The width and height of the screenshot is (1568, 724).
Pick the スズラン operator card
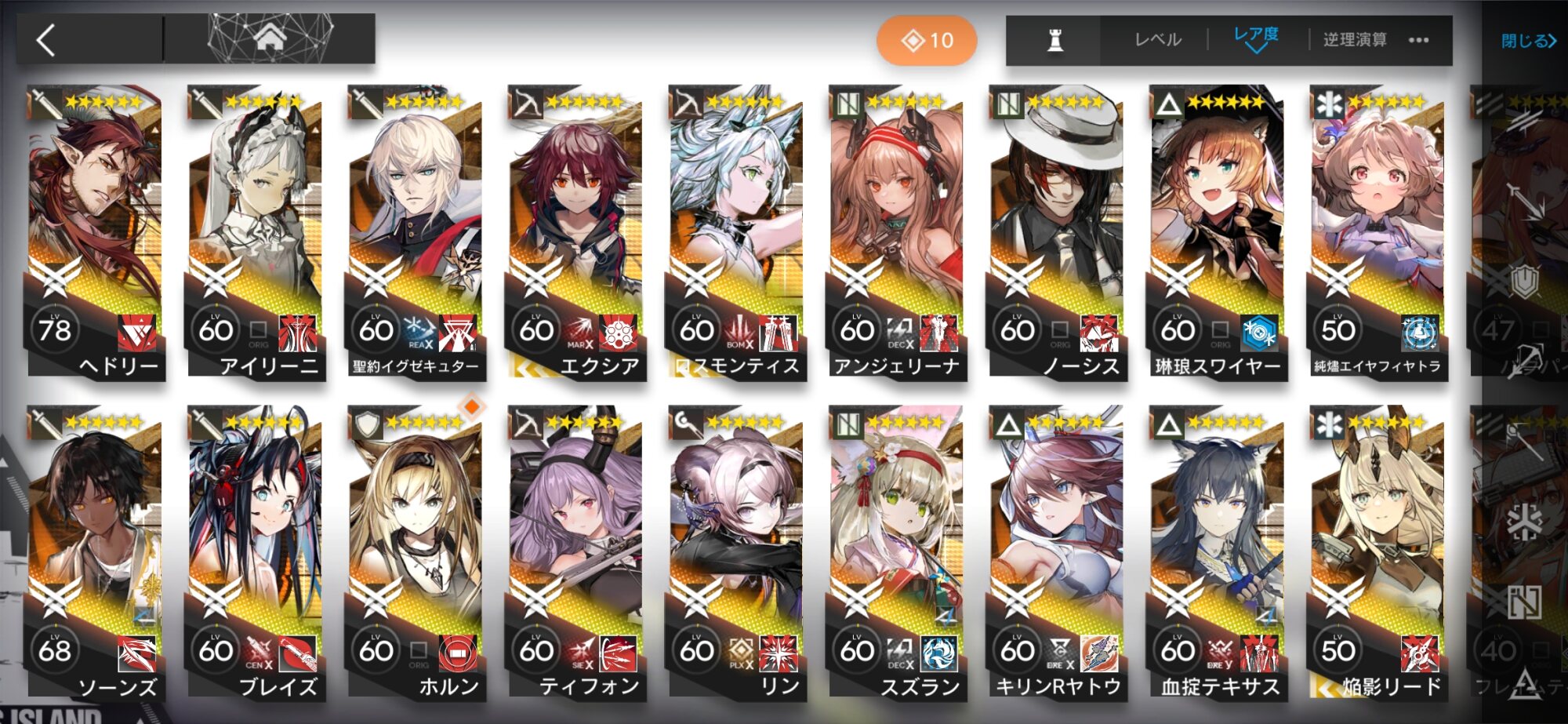coord(897,553)
